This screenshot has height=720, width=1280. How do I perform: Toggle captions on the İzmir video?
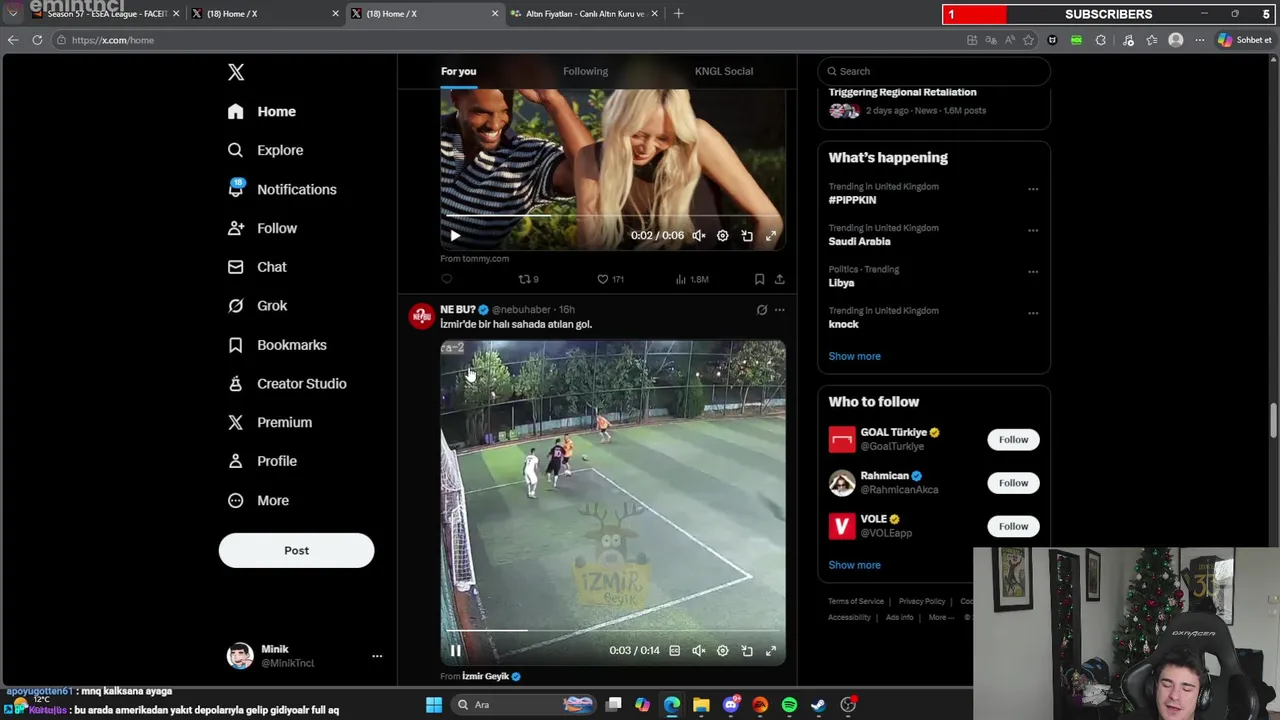[674, 651]
